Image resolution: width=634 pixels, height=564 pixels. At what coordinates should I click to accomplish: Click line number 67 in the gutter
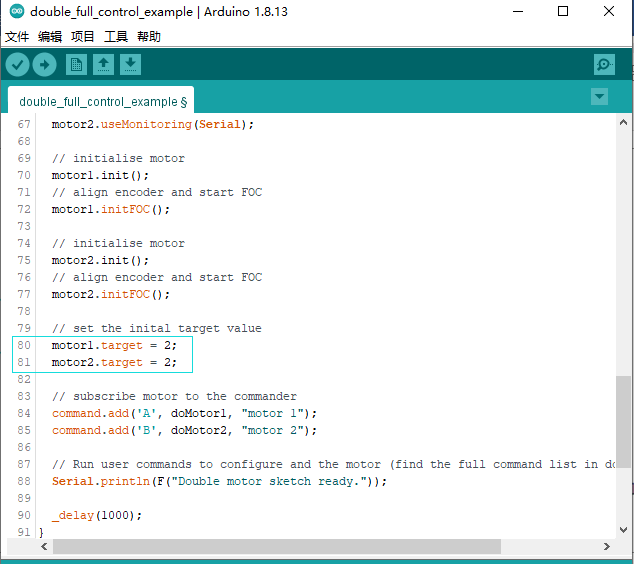(24, 124)
